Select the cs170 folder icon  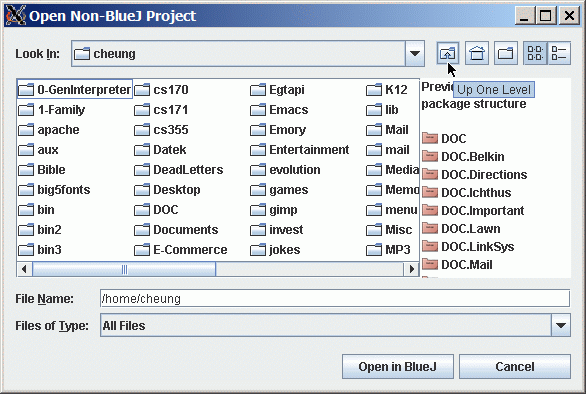tap(142, 90)
